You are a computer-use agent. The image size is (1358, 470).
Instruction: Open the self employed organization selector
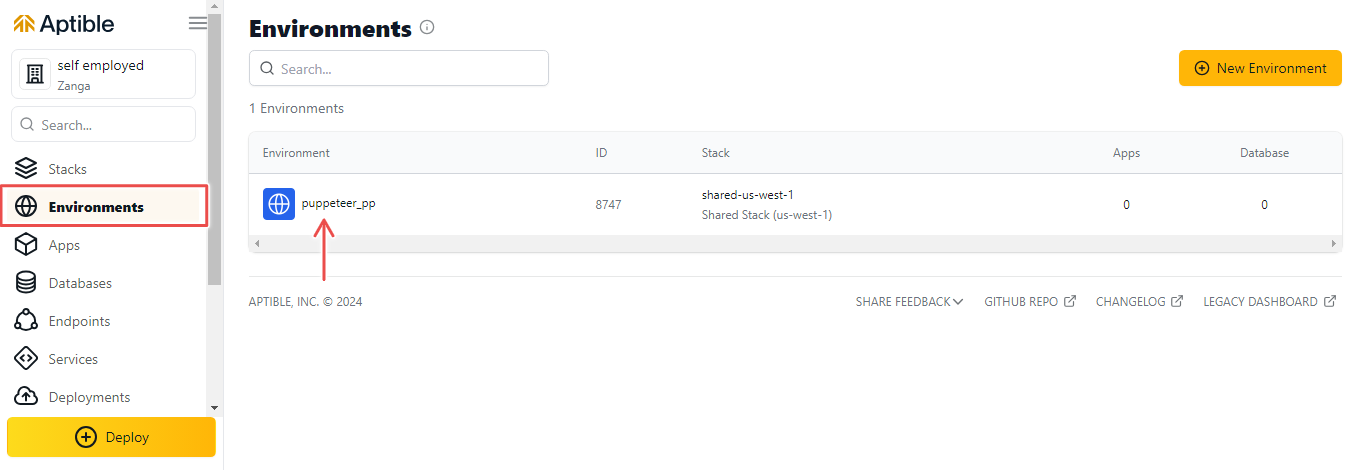tap(103, 74)
